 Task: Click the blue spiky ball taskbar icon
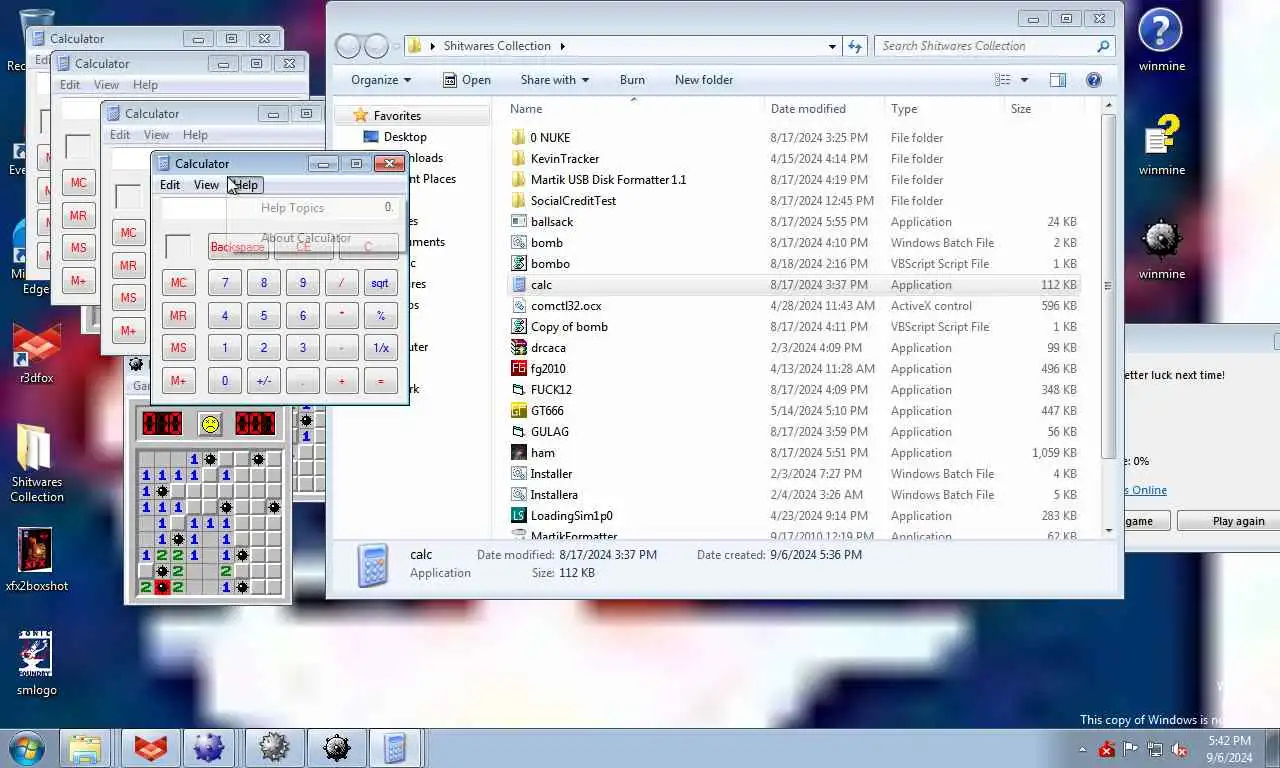coord(211,748)
